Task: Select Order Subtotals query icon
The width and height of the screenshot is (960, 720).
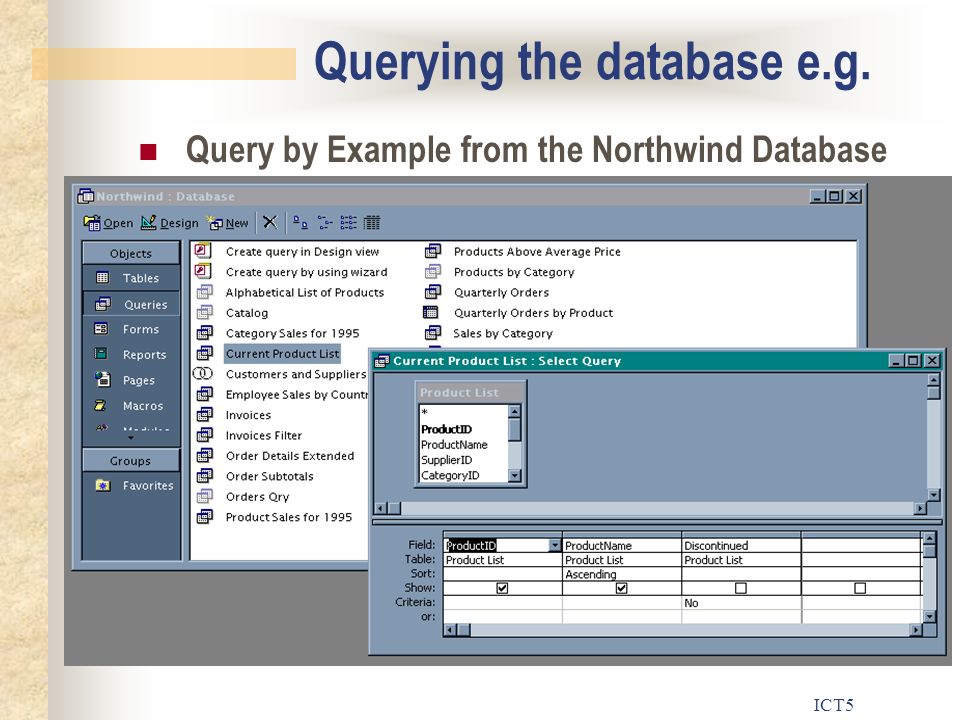Action: click(x=204, y=476)
